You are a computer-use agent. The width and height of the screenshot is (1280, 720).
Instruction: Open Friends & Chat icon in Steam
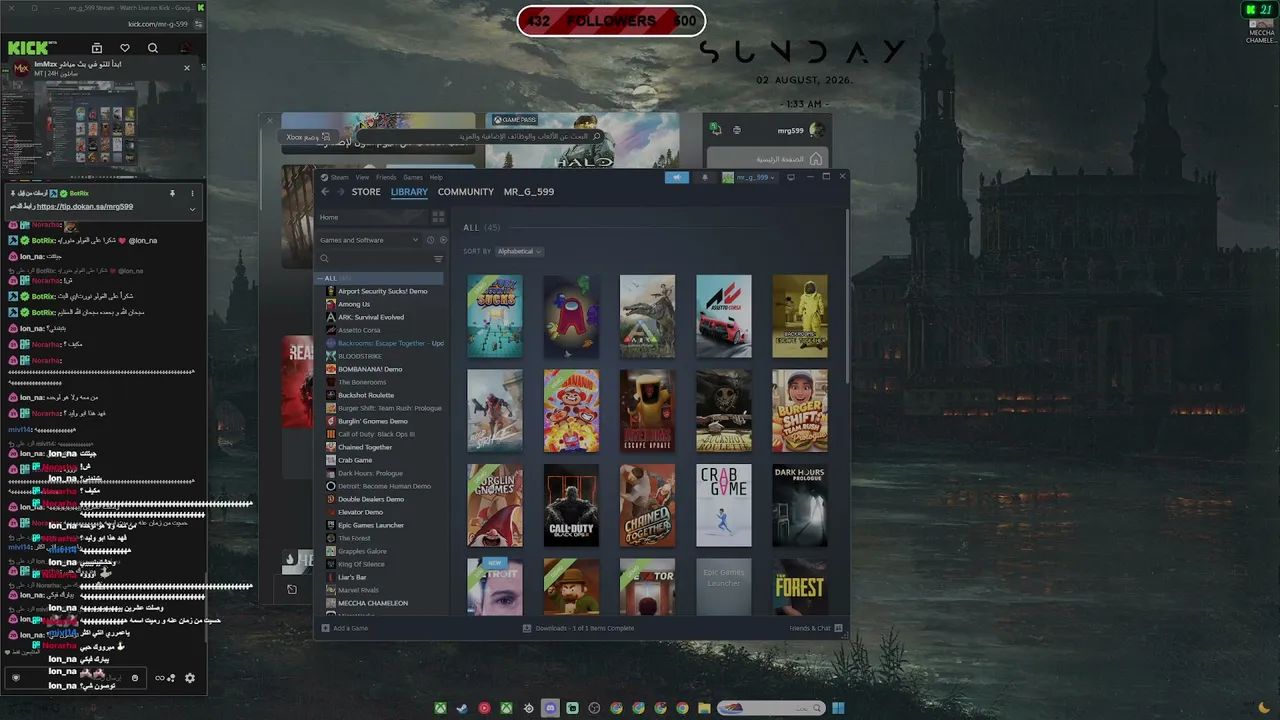[838, 628]
